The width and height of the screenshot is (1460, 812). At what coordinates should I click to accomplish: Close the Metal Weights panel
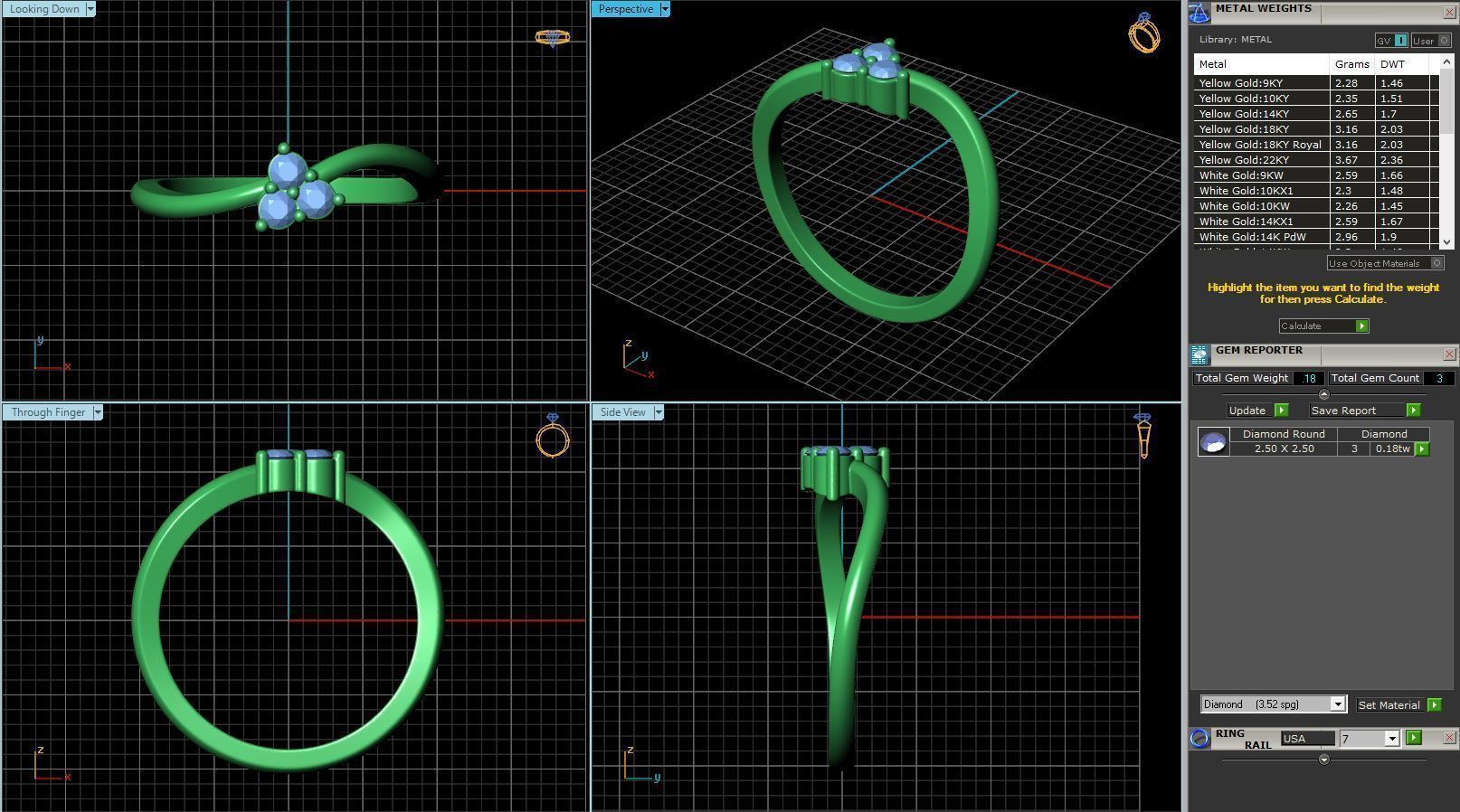(x=1449, y=12)
